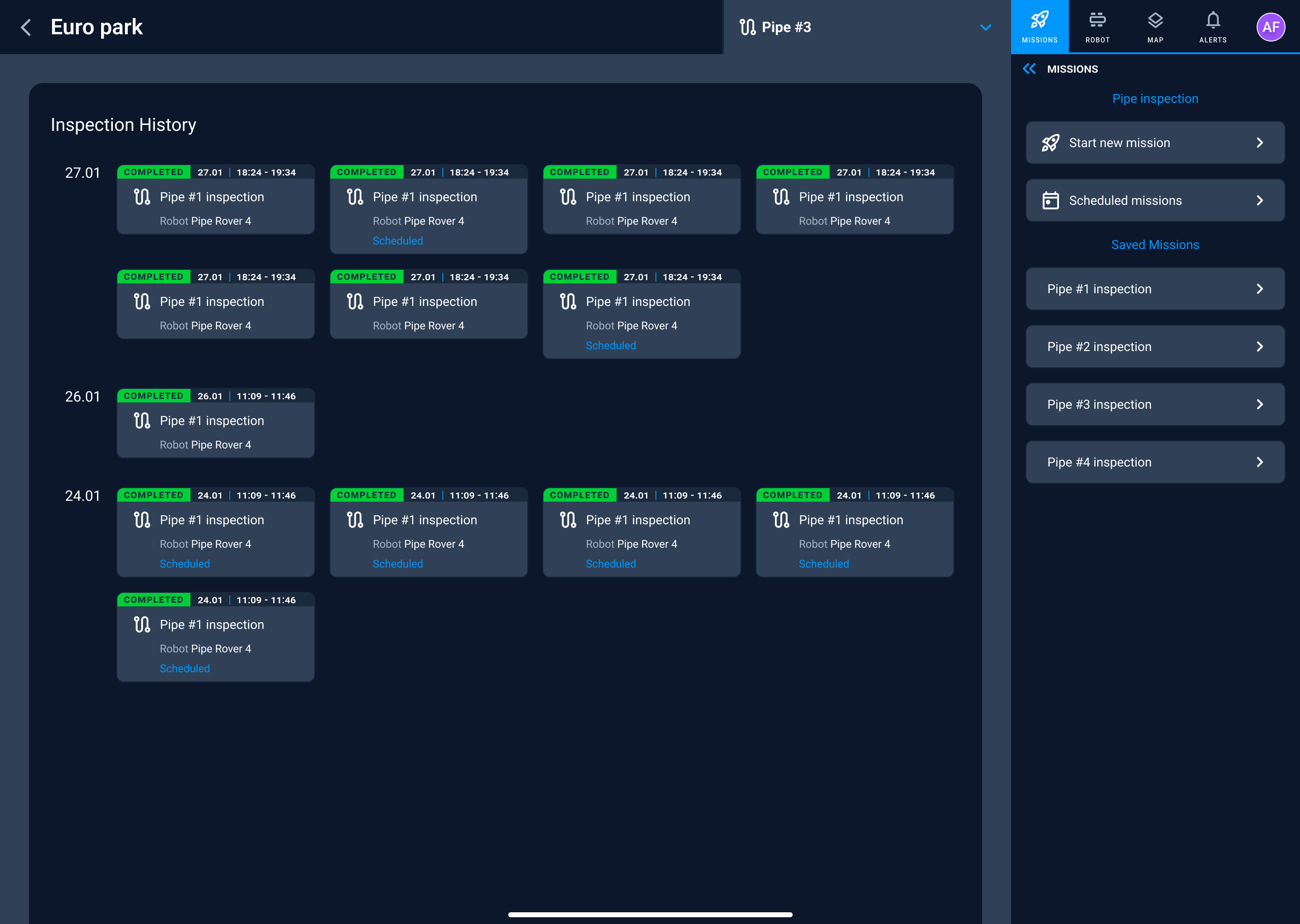This screenshot has height=924, width=1300.
Task: Open the Alerts bell icon
Action: [1212, 20]
